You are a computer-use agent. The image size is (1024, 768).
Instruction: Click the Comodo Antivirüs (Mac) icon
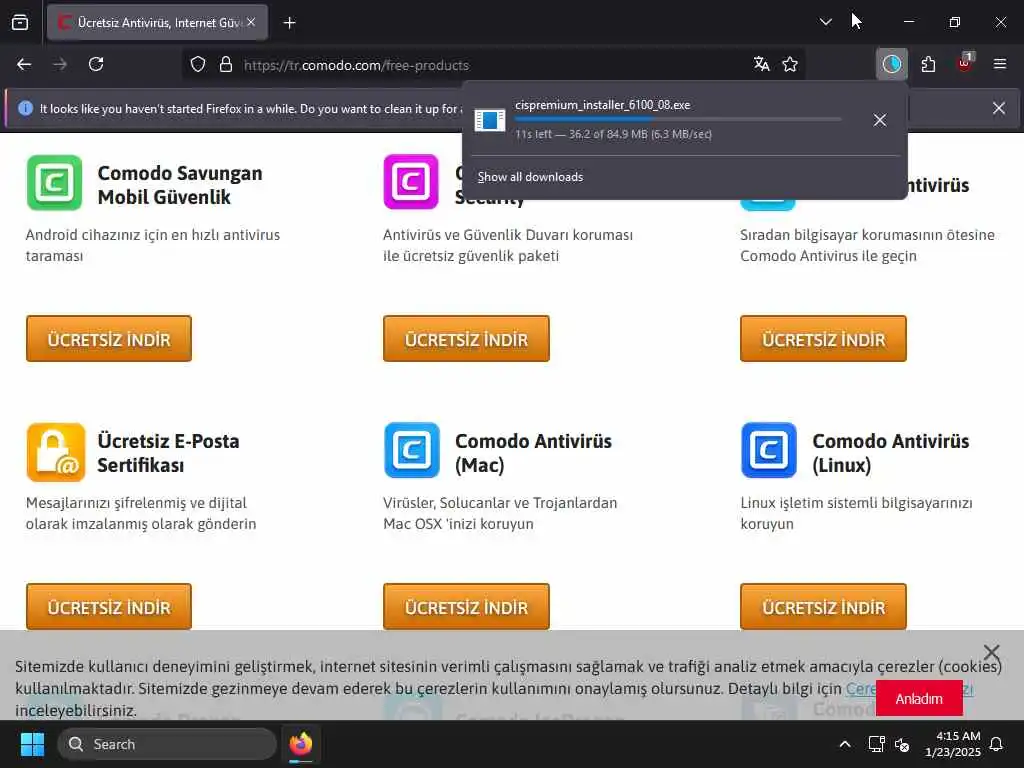coord(412,451)
